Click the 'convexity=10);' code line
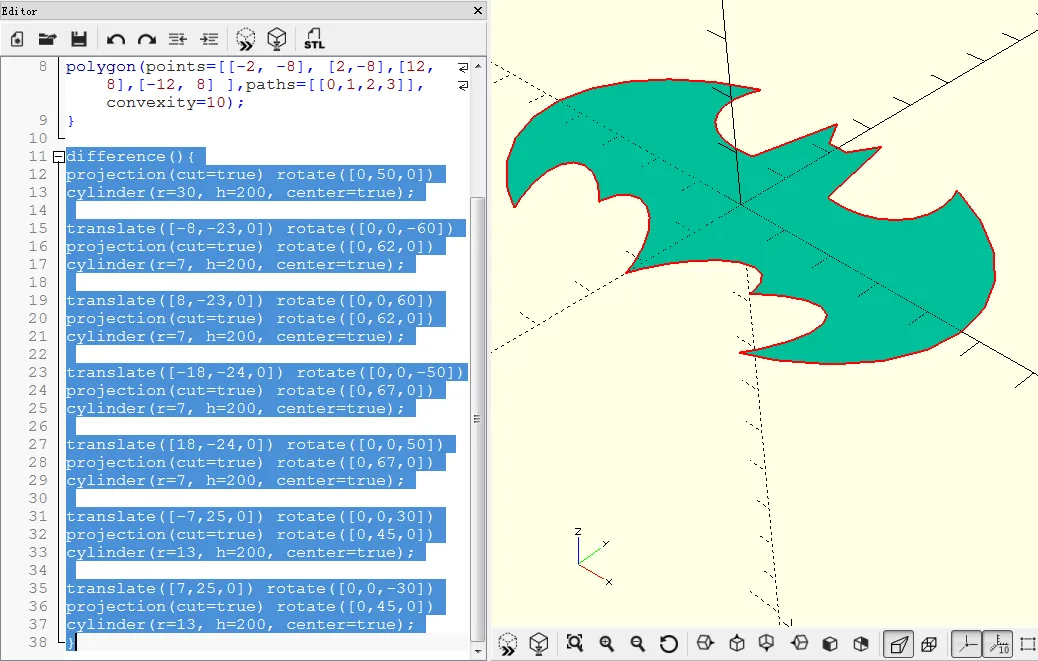This screenshot has height=661, width=1038. [x=175, y=103]
